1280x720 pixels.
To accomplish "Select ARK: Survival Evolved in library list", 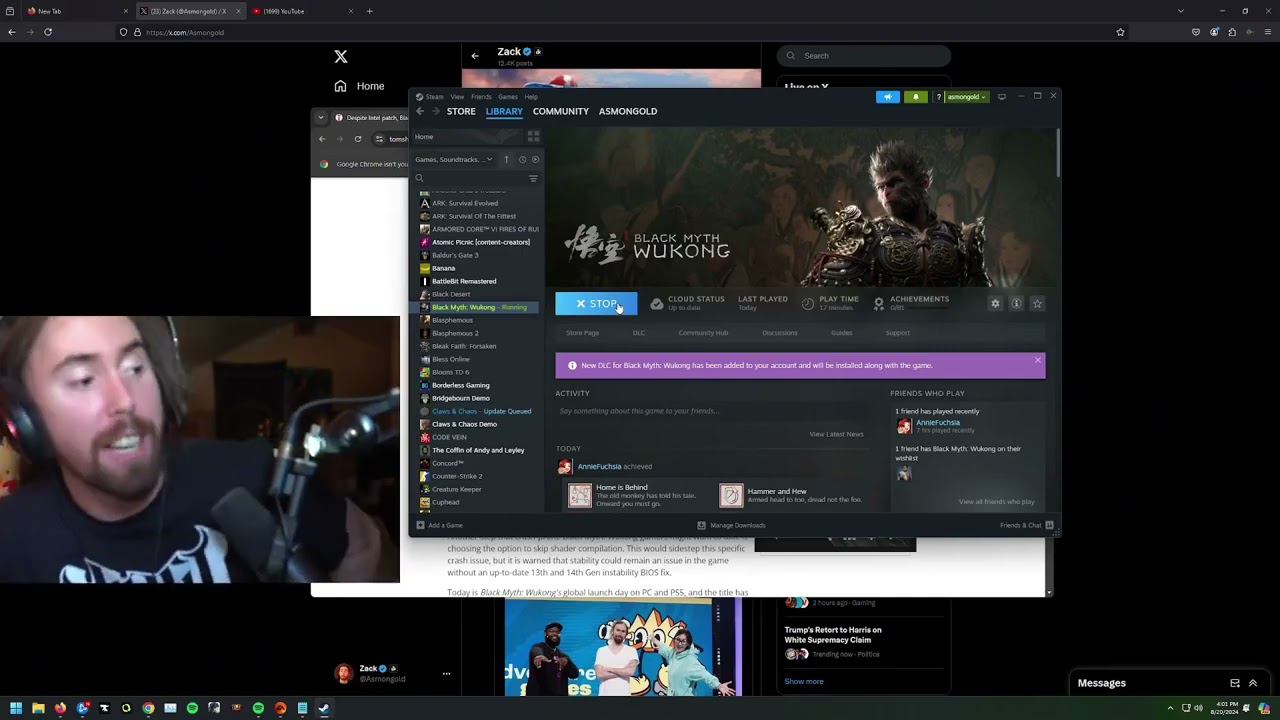I will click(x=465, y=203).
